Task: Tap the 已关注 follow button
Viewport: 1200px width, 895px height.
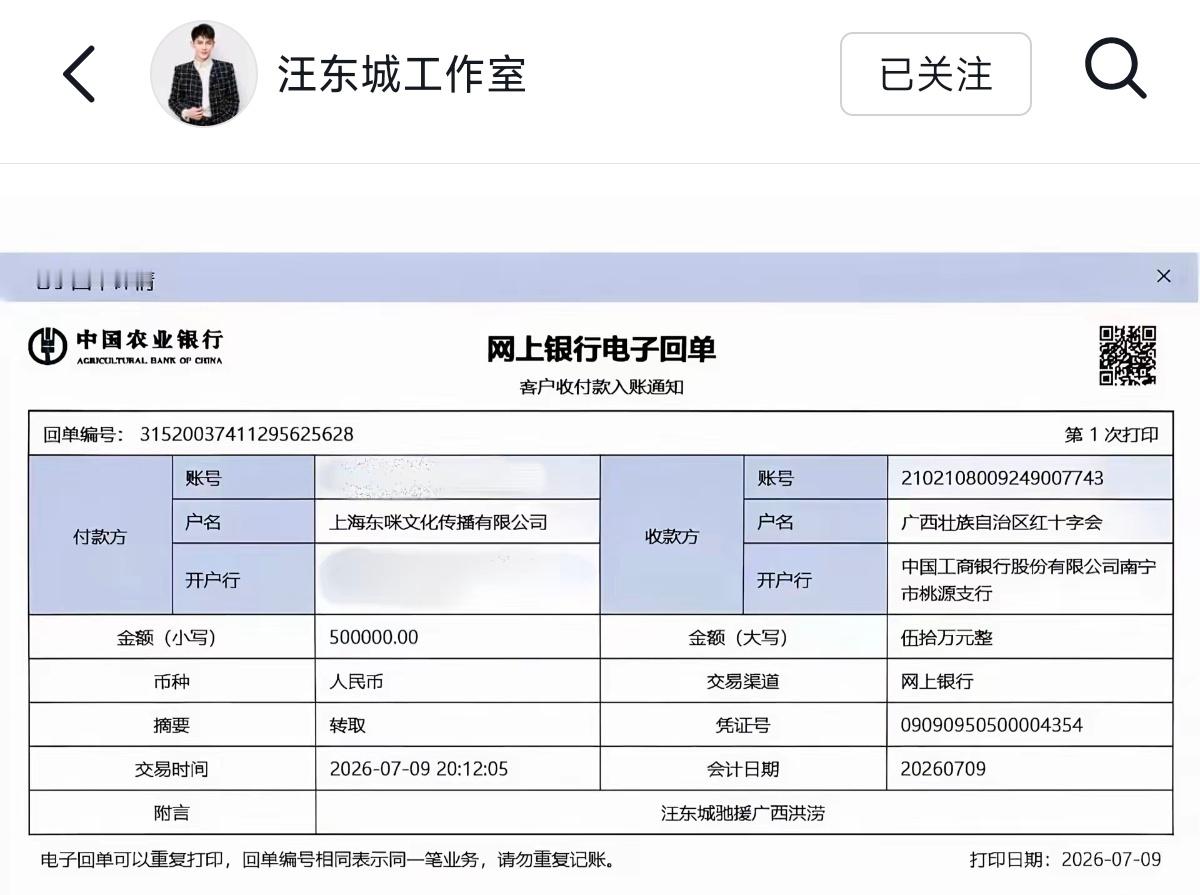Action: pos(935,74)
